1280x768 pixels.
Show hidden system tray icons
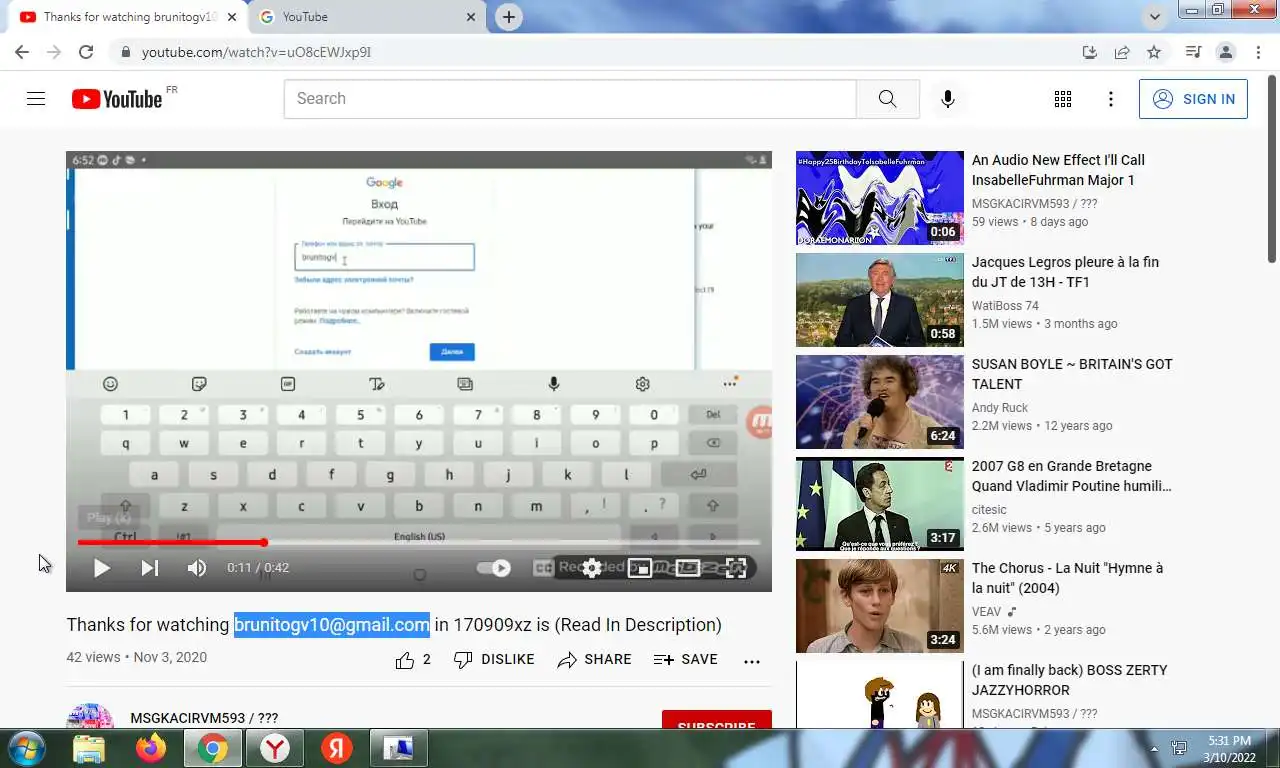(x=1154, y=748)
